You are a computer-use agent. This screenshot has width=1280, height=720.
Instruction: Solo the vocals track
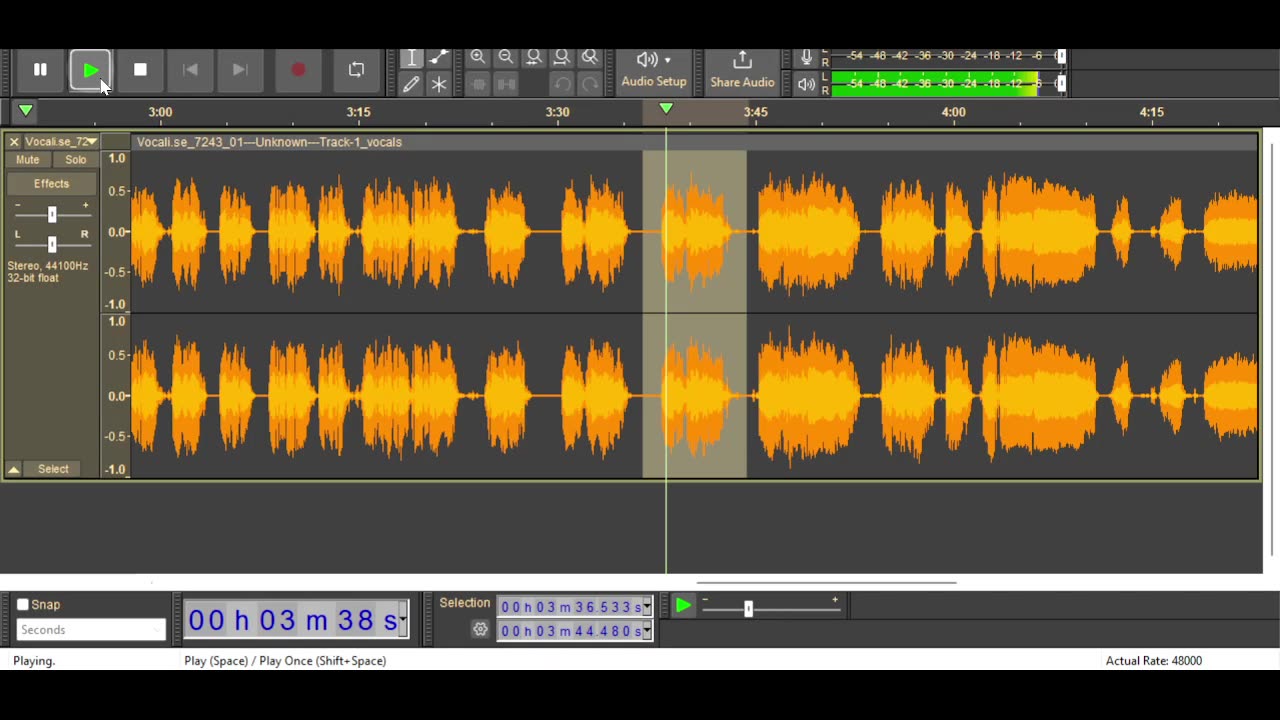pos(76,160)
